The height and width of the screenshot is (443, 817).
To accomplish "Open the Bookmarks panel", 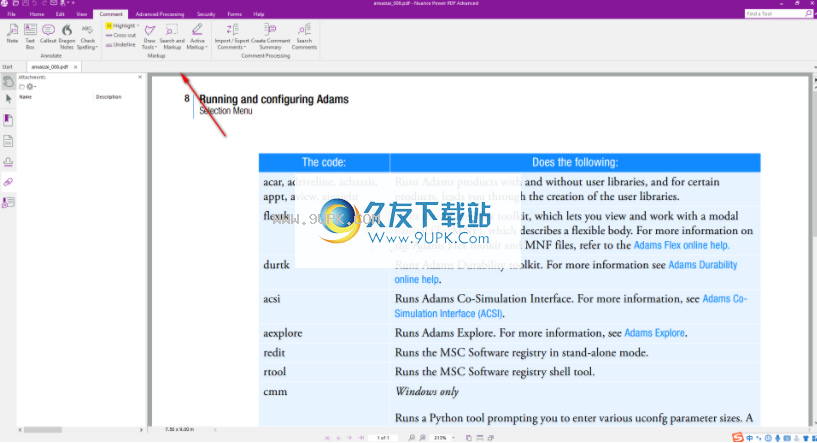I will pos(8,120).
